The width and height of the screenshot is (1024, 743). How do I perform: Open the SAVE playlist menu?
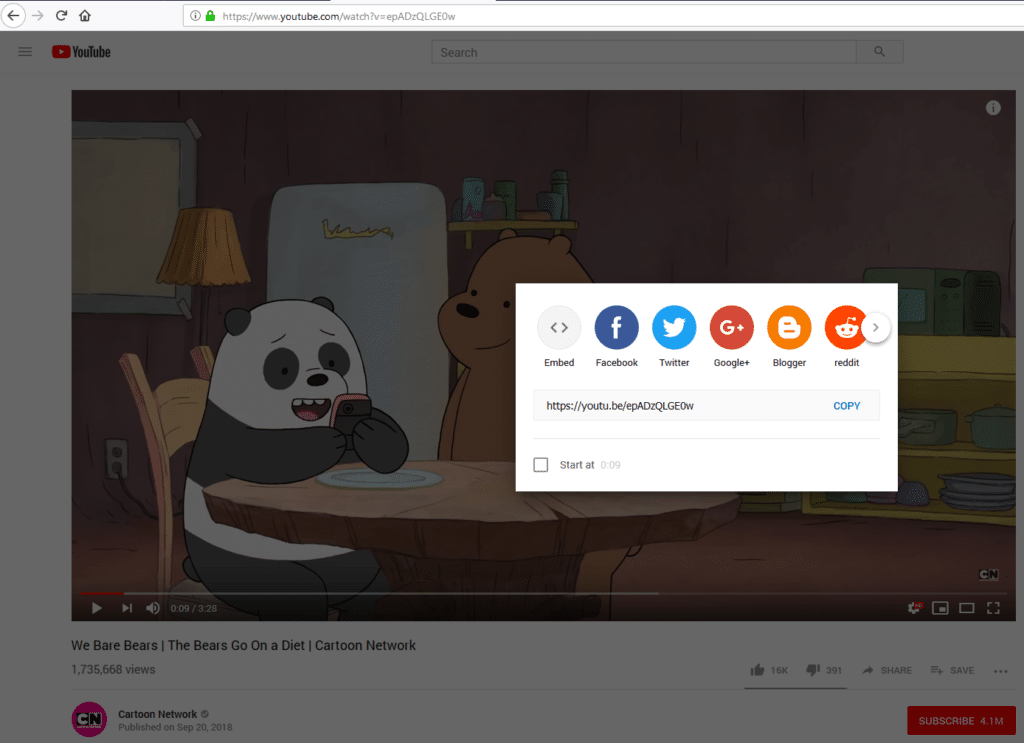(951, 670)
